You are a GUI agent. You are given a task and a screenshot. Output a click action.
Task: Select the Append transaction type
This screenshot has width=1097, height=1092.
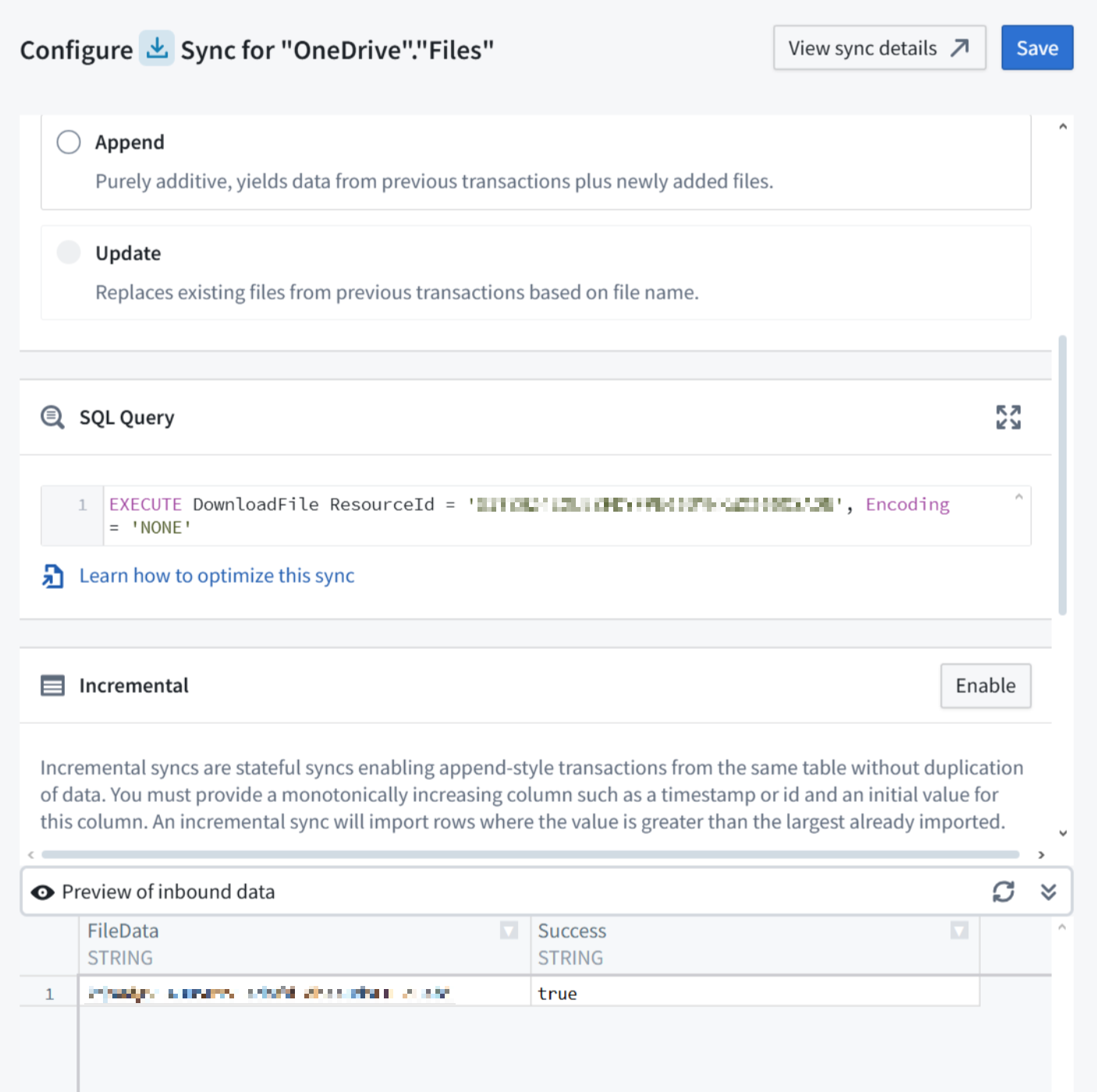click(x=69, y=142)
